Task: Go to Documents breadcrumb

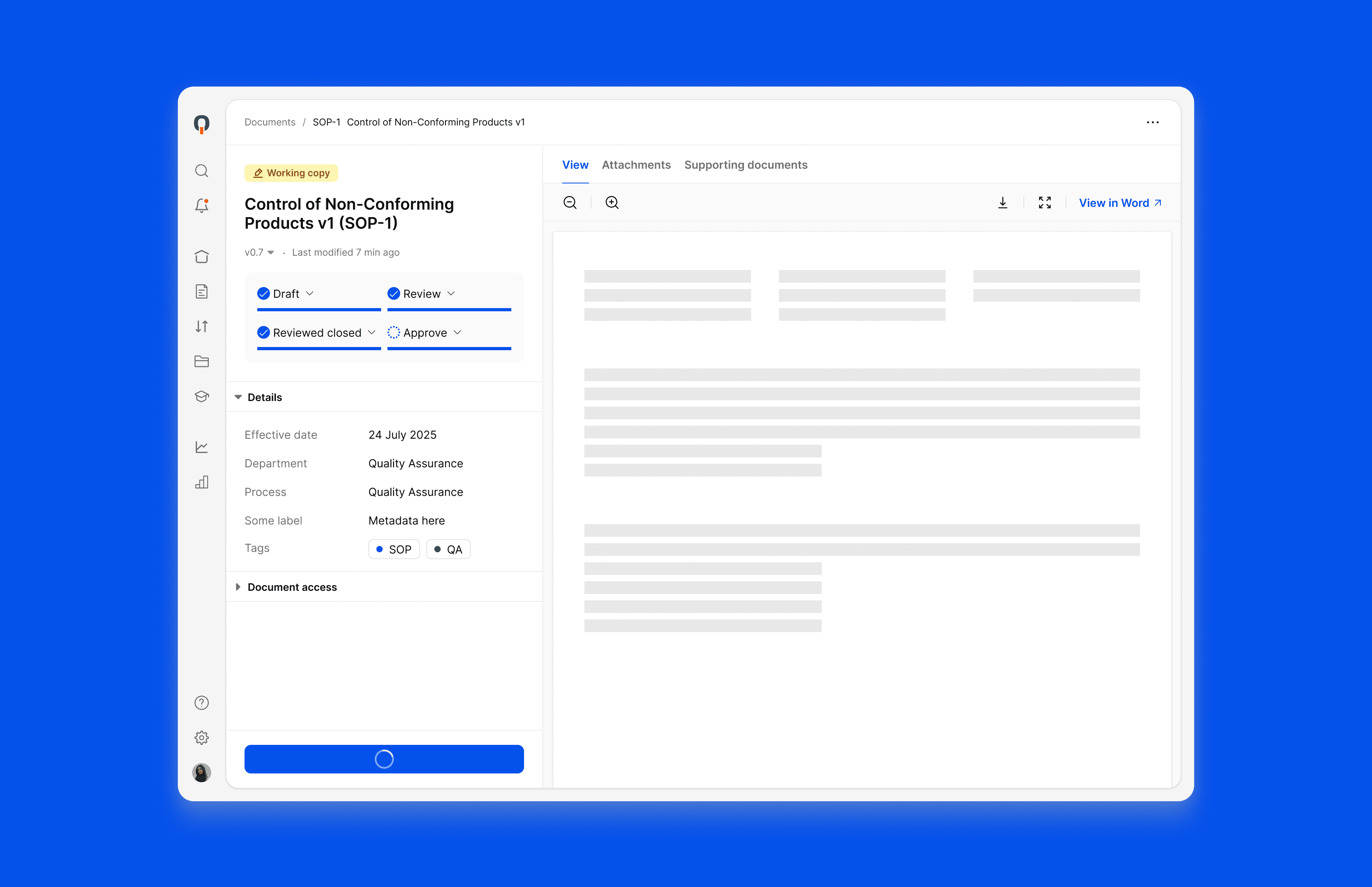Action: tap(270, 122)
